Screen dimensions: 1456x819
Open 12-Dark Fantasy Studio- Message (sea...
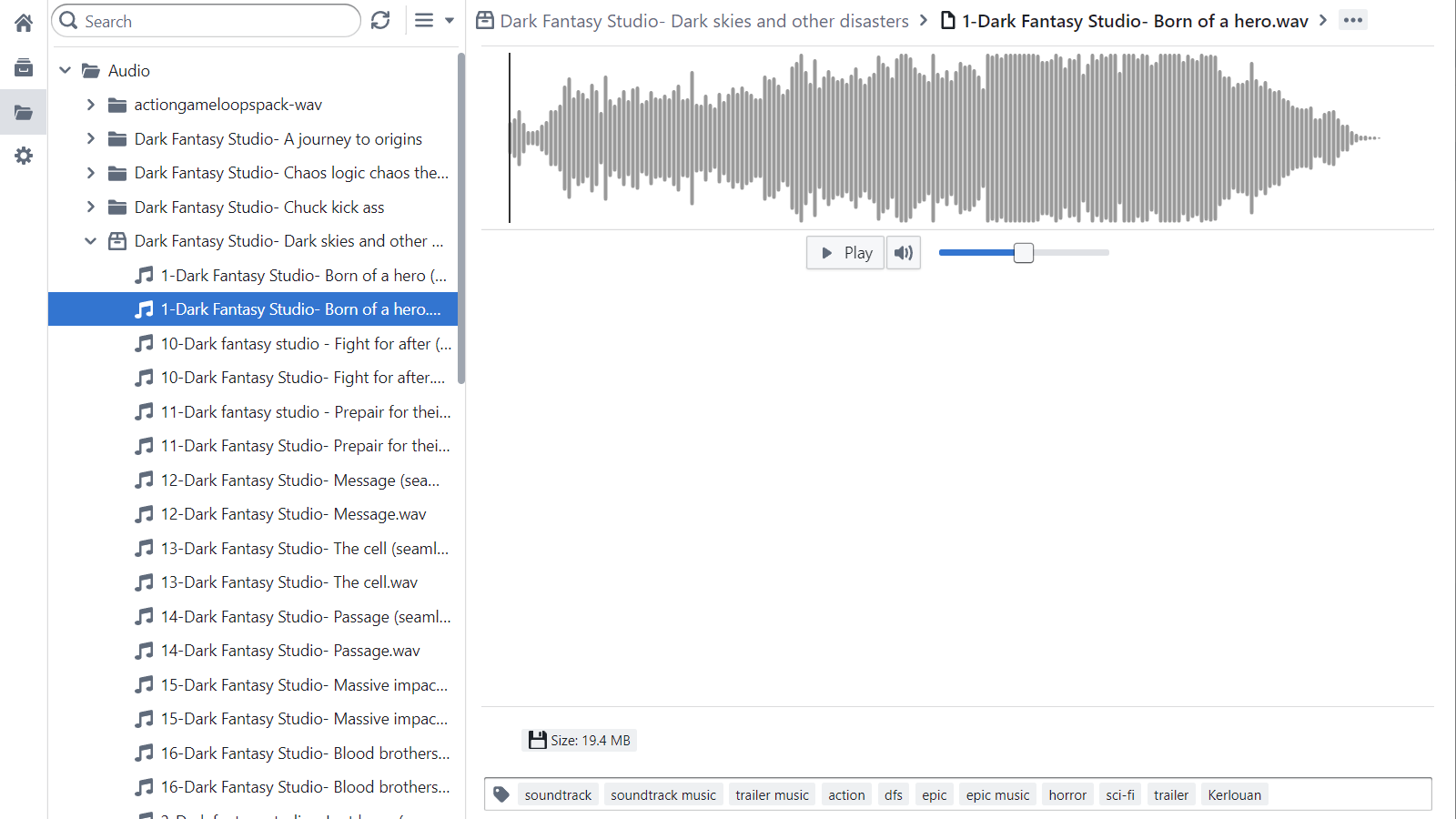click(253, 480)
